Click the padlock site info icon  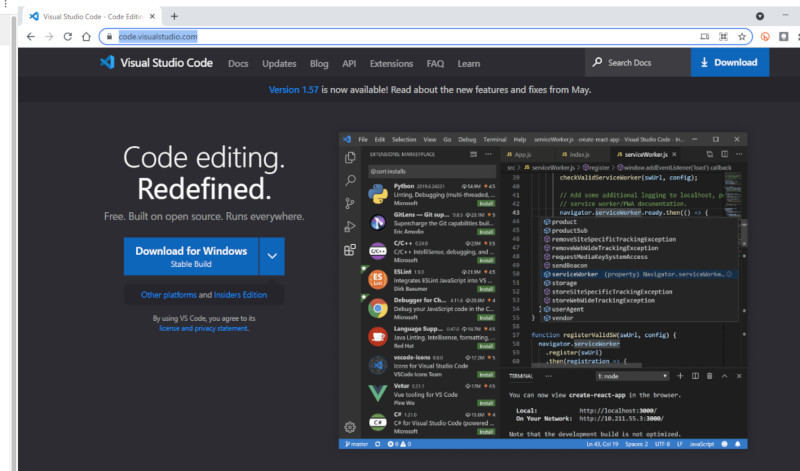pos(109,36)
